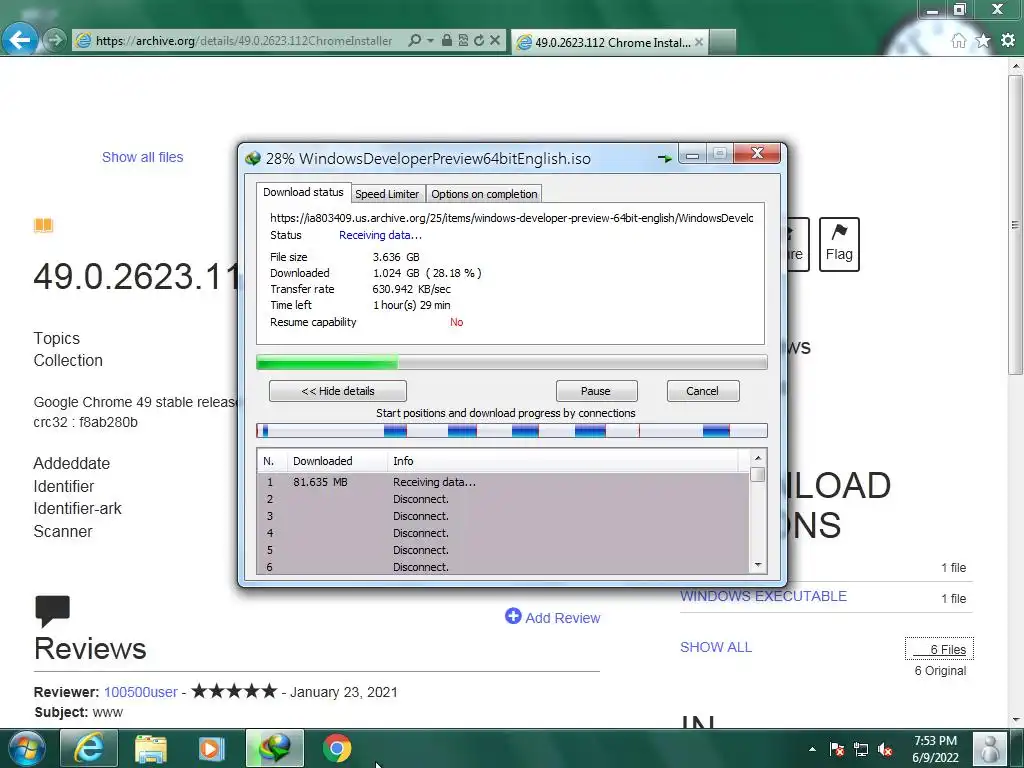This screenshot has height=768, width=1024.
Task: Go back using IE's back arrow
Action: pyautogui.click(x=20, y=40)
